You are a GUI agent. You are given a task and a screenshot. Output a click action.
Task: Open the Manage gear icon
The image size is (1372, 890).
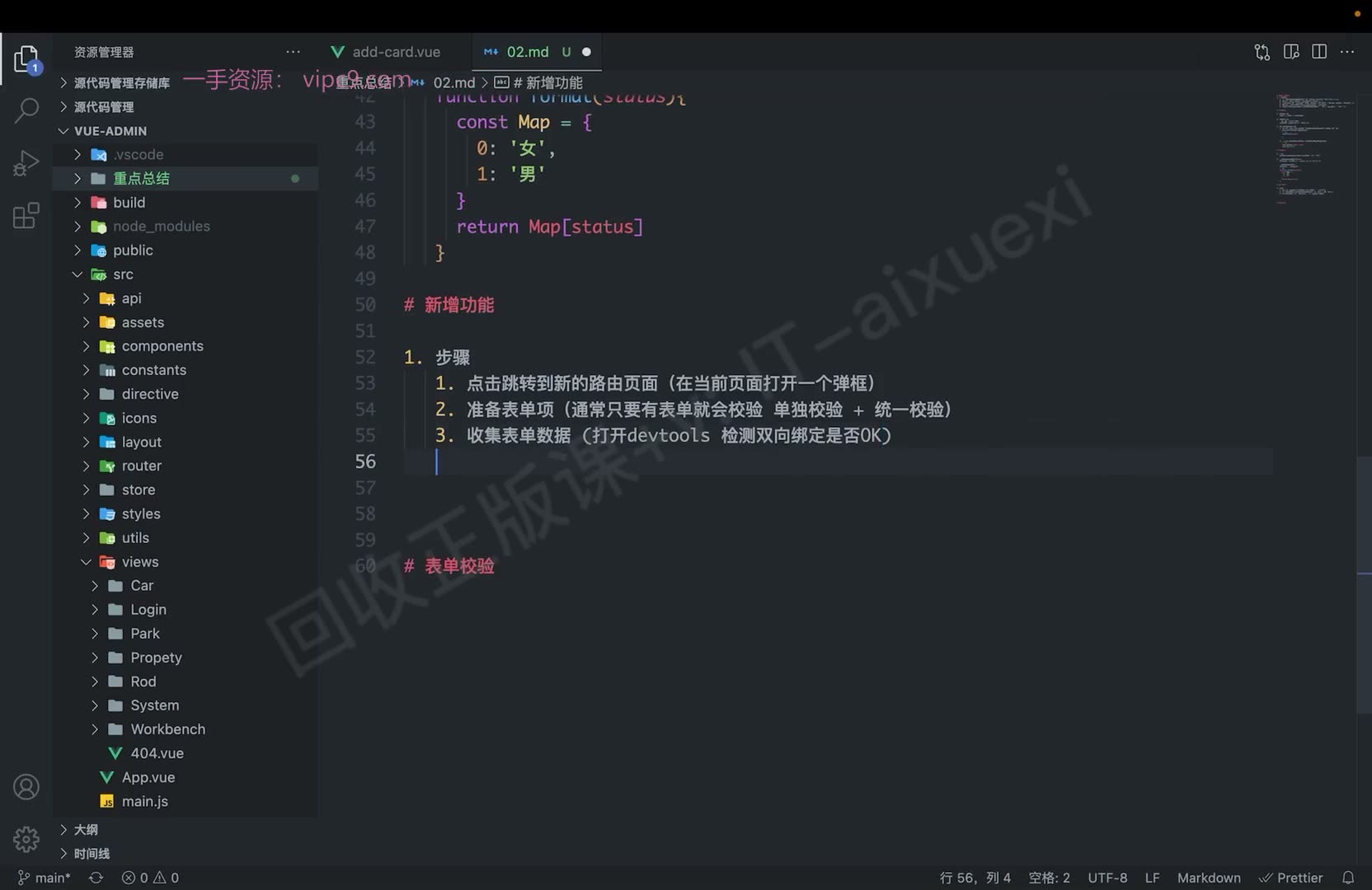(26, 839)
